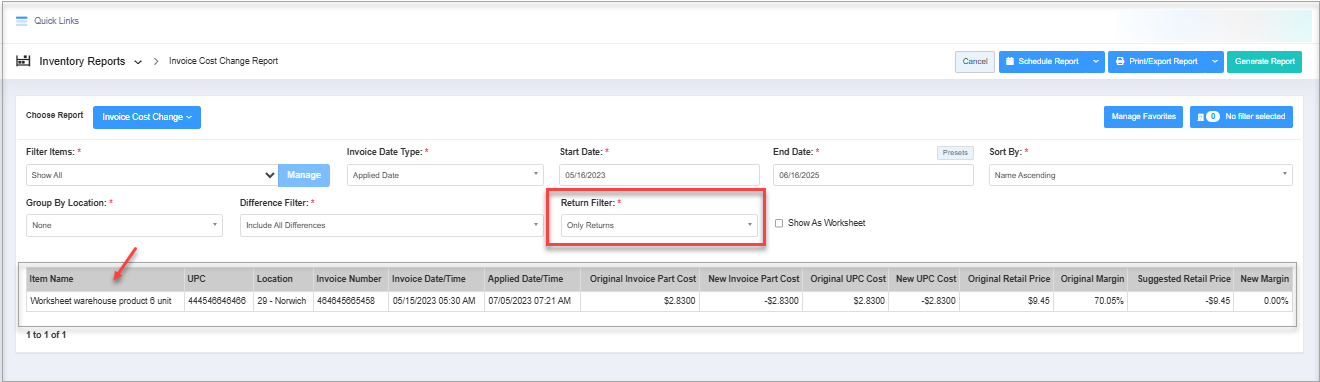This screenshot has width=1320, height=382.
Task: Click the Generate Report button
Action: tap(1264, 62)
